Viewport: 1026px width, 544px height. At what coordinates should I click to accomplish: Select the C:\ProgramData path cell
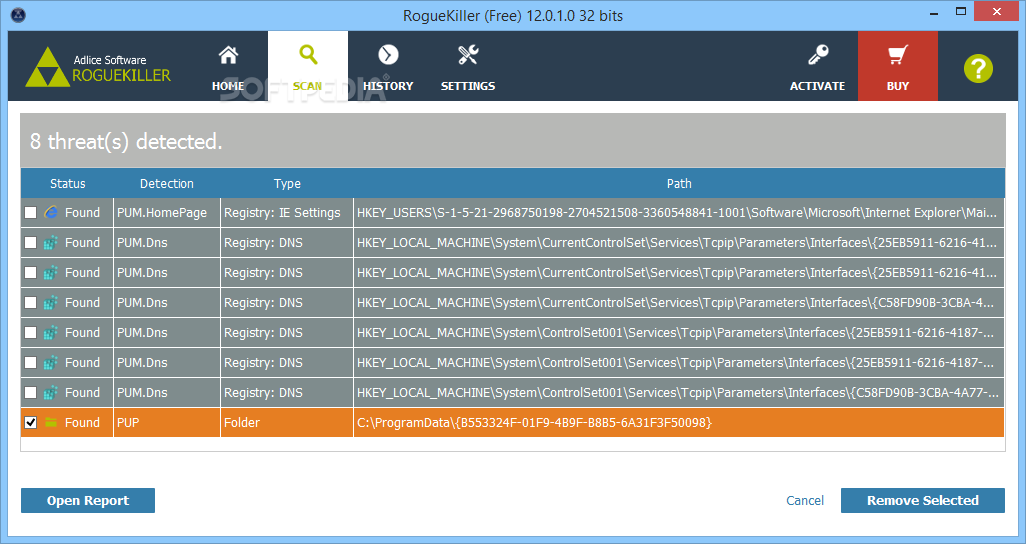coord(679,423)
